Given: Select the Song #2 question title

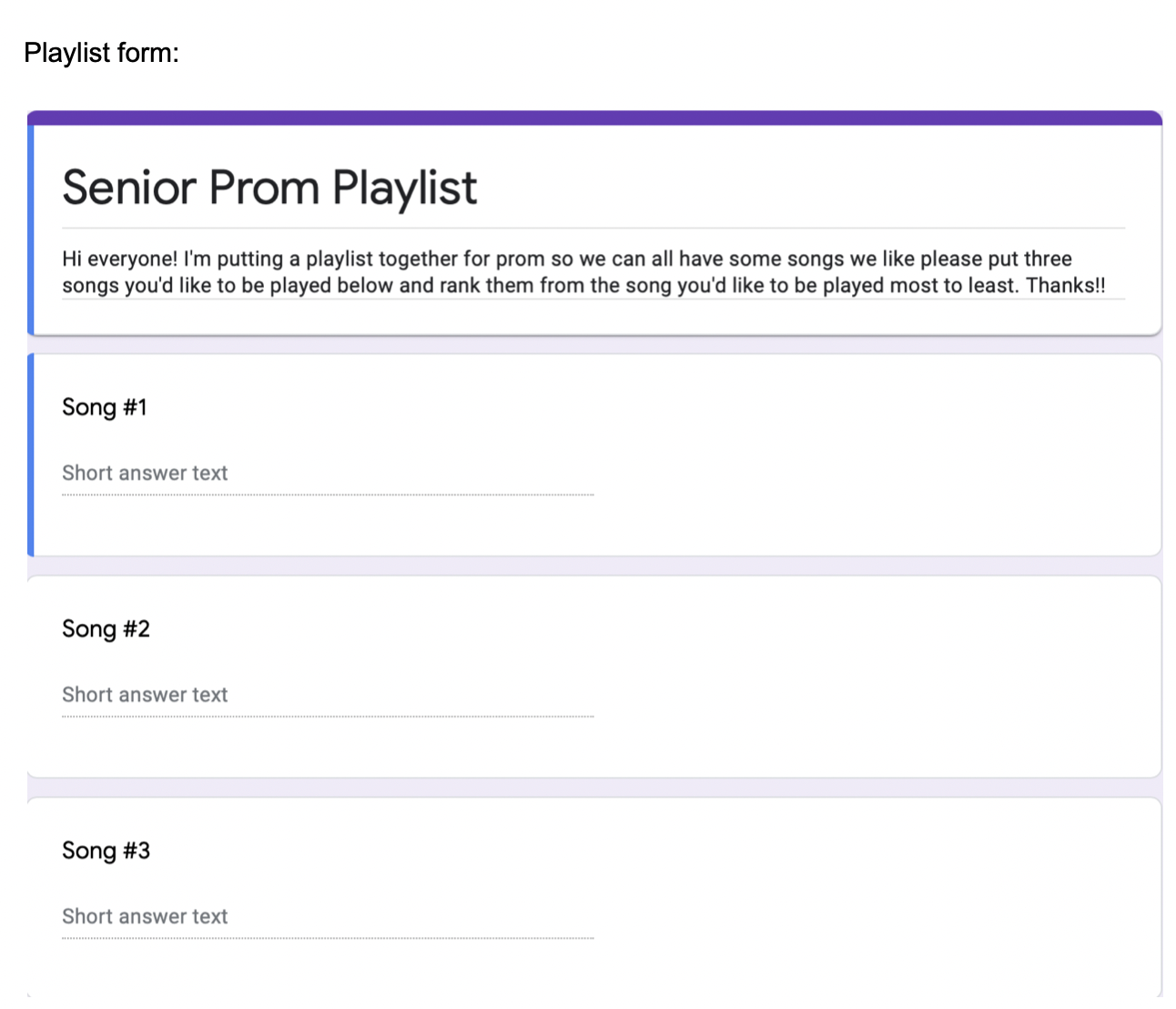Looking at the screenshot, I should point(106,629).
